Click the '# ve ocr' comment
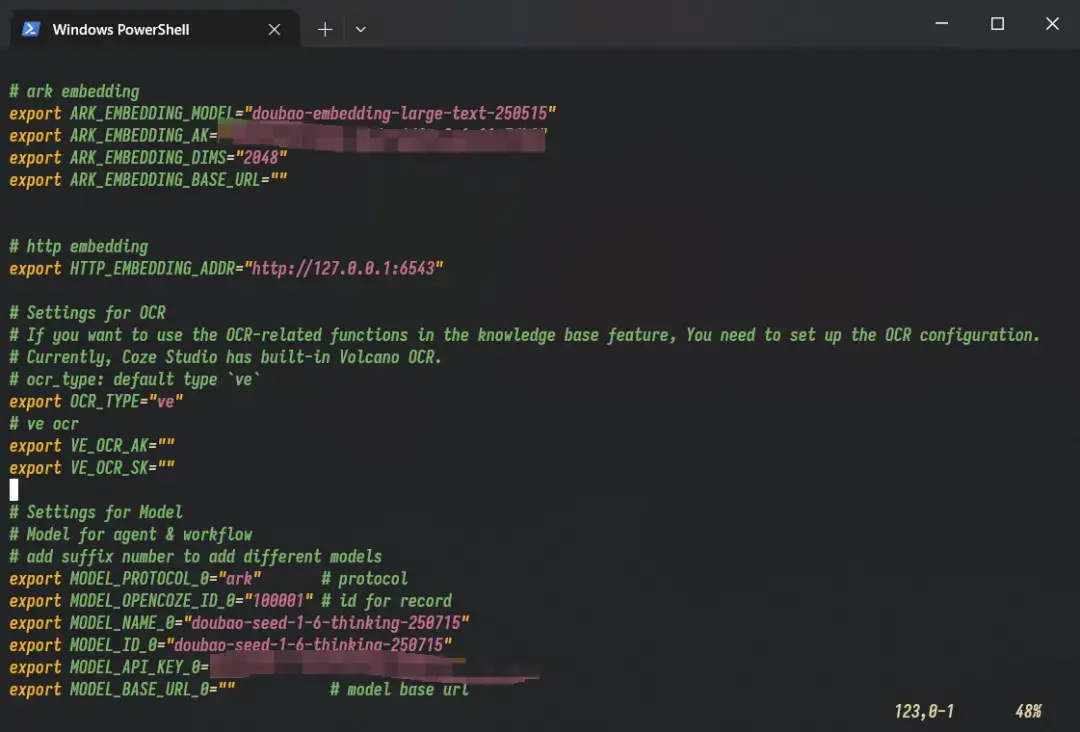Screen dimensions: 1080x732 (x=44, y=423)
